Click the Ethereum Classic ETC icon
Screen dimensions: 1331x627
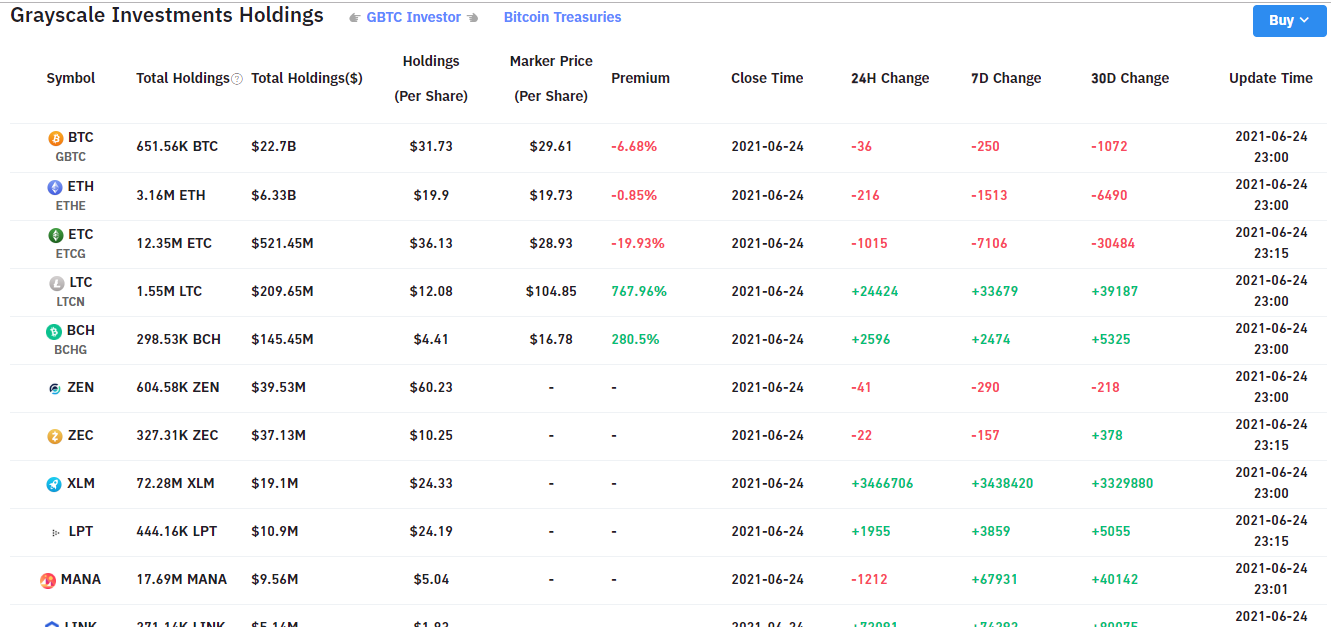[x=56, y=235]
